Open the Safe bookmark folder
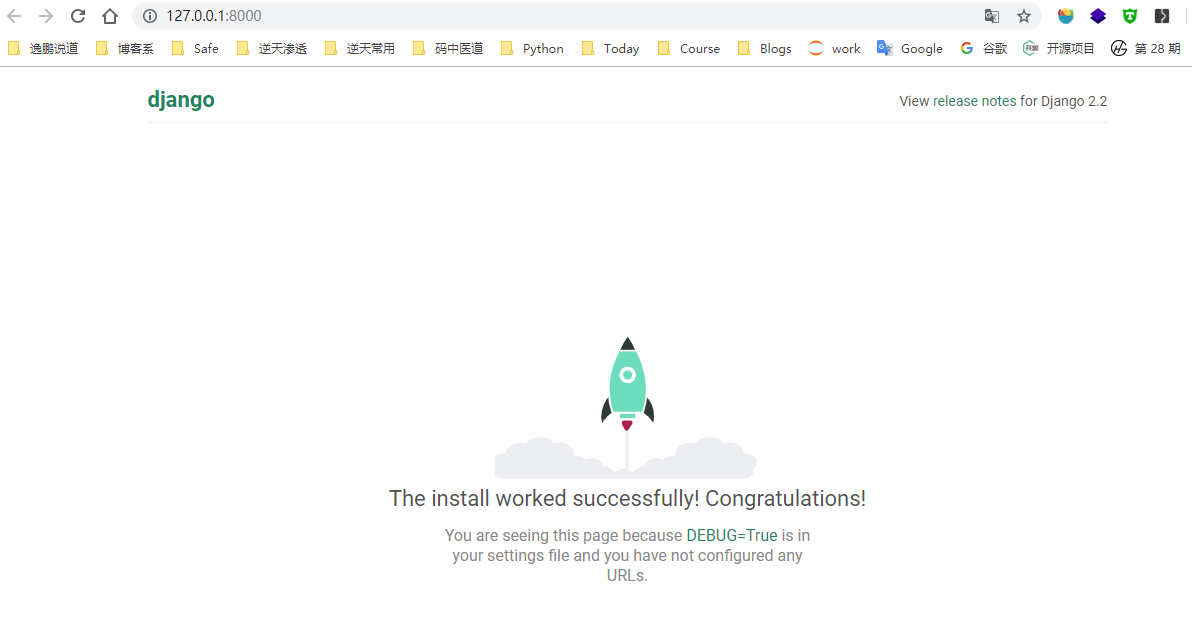Screen dimensions: 1192x618 pyautogui.click(x=195, y=49)
